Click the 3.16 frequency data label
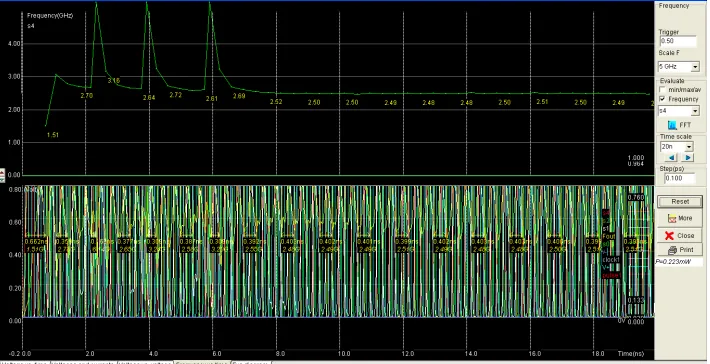Viewport: 710px width, 364px height. [x=114, y=81]
